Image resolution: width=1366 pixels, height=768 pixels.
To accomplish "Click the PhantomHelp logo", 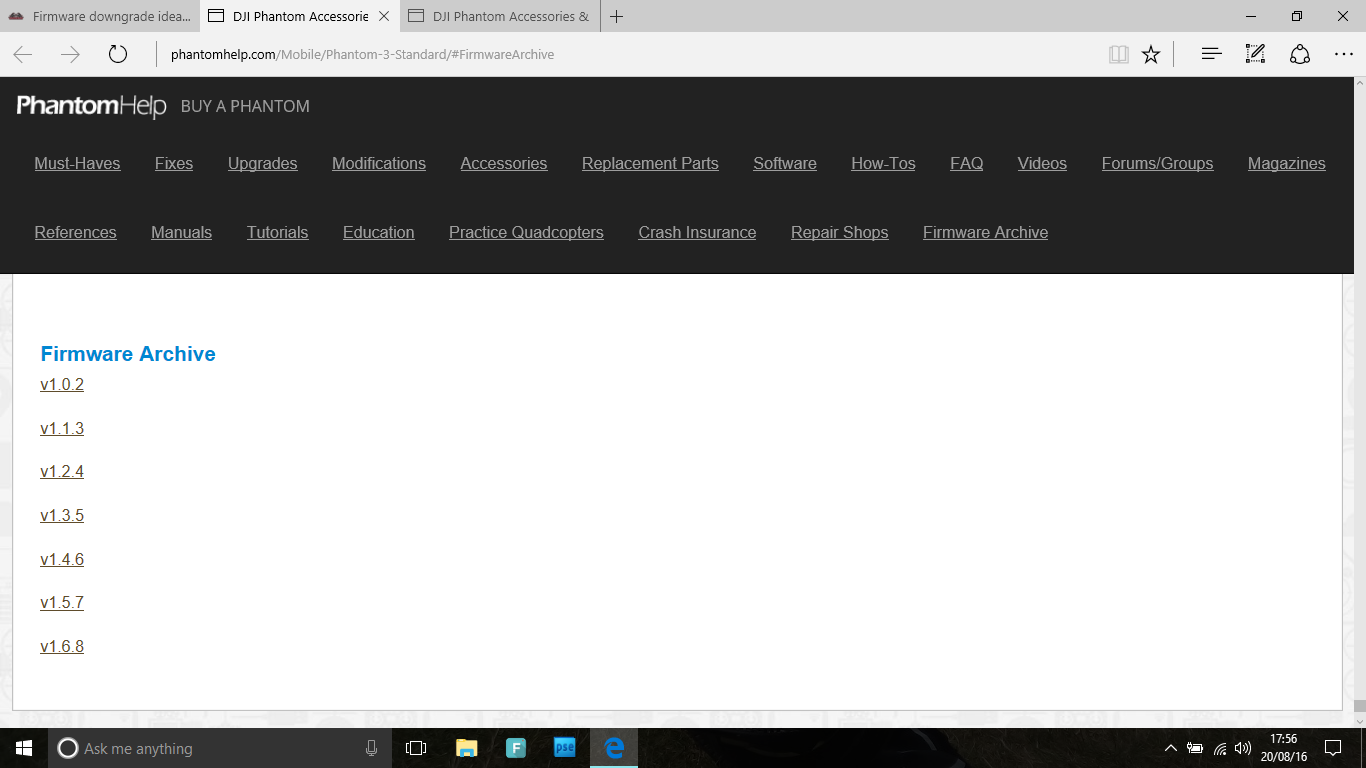I will click(x=92, y=106).
